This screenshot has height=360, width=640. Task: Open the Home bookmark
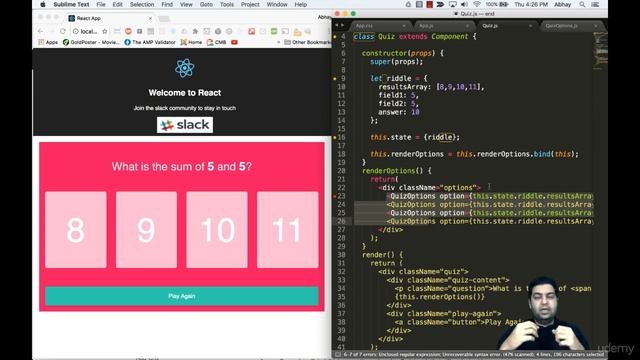(x=191, y=42)
